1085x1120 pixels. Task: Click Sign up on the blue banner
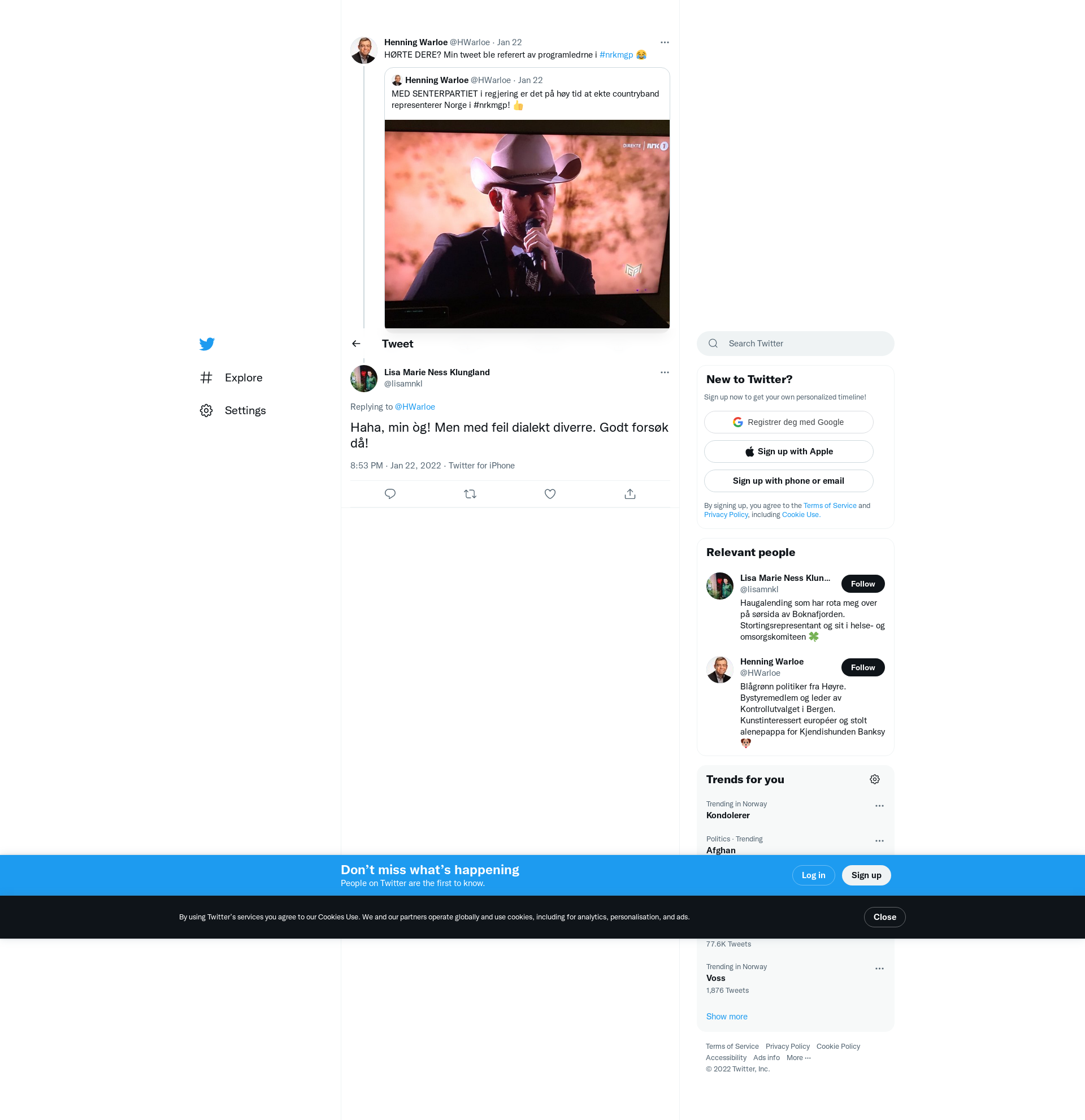pos(866,875)
